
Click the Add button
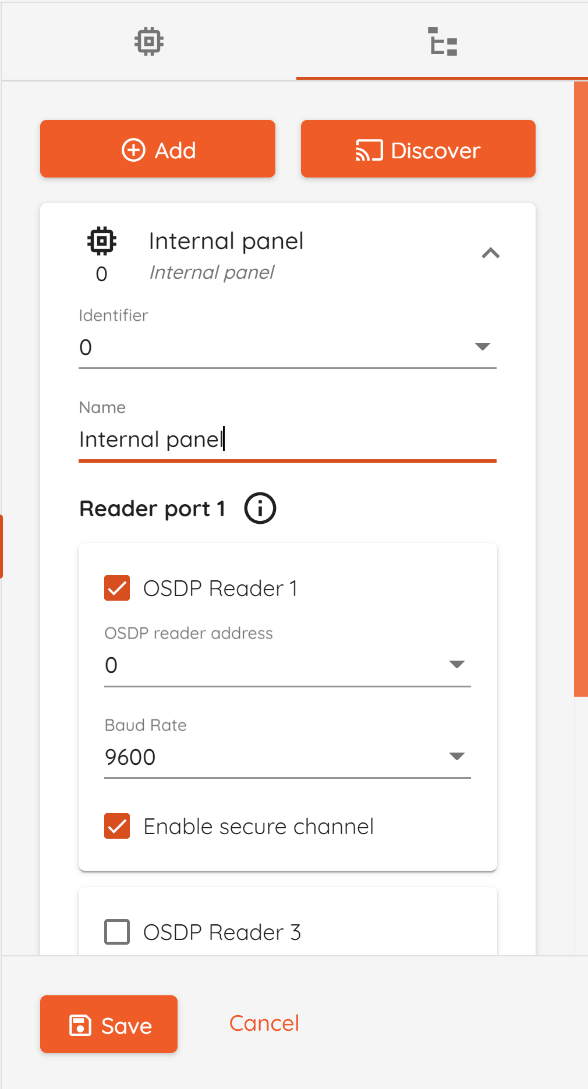[x=158, y=149]
